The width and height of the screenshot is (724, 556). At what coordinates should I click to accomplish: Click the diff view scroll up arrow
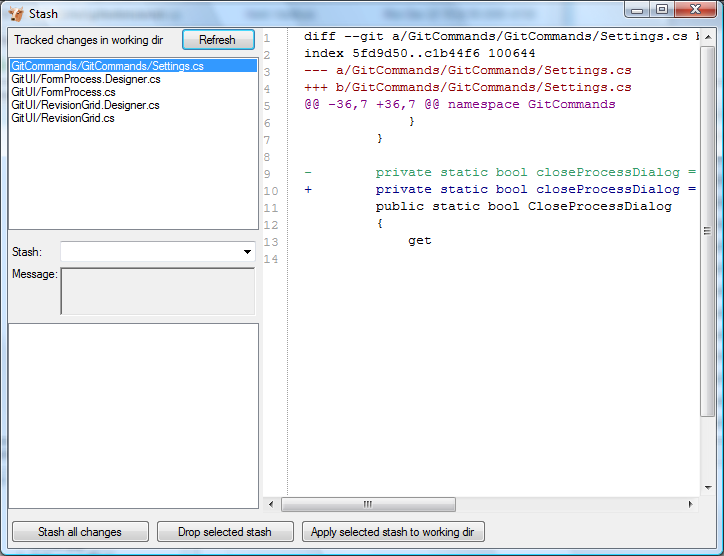click(x=707, y=37)
